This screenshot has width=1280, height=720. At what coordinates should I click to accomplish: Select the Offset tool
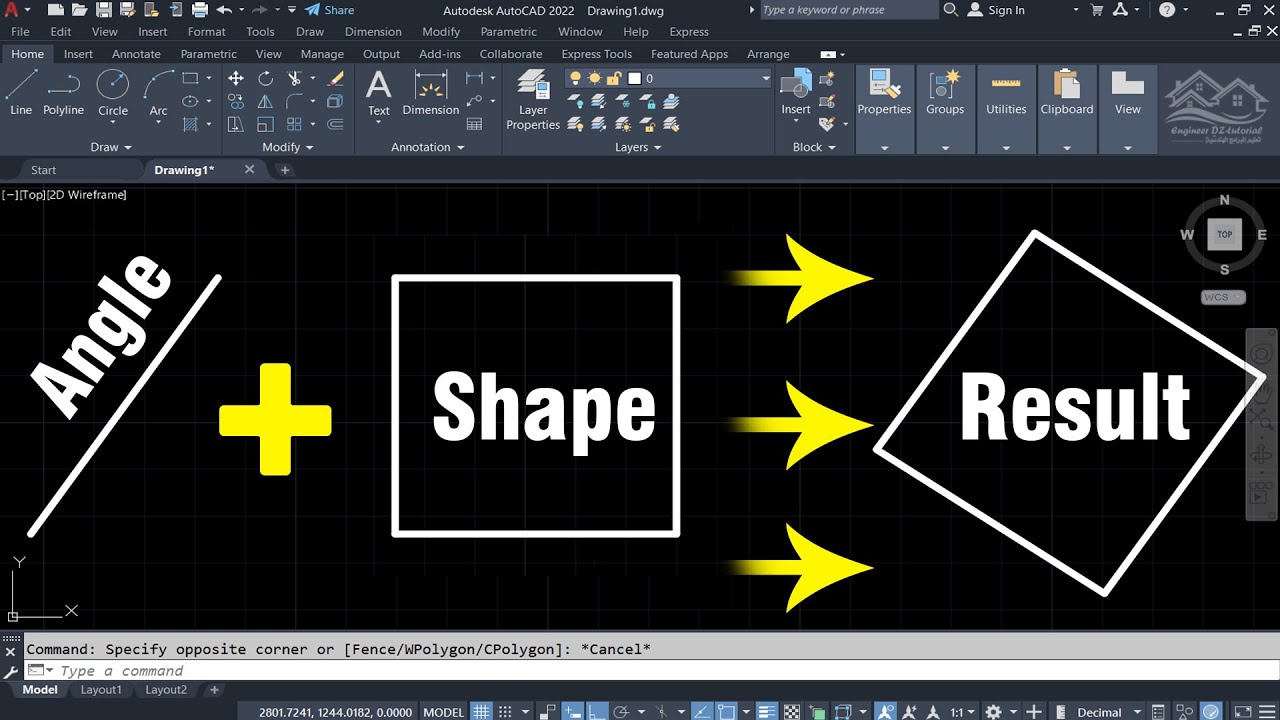click(x=337, y=124)
